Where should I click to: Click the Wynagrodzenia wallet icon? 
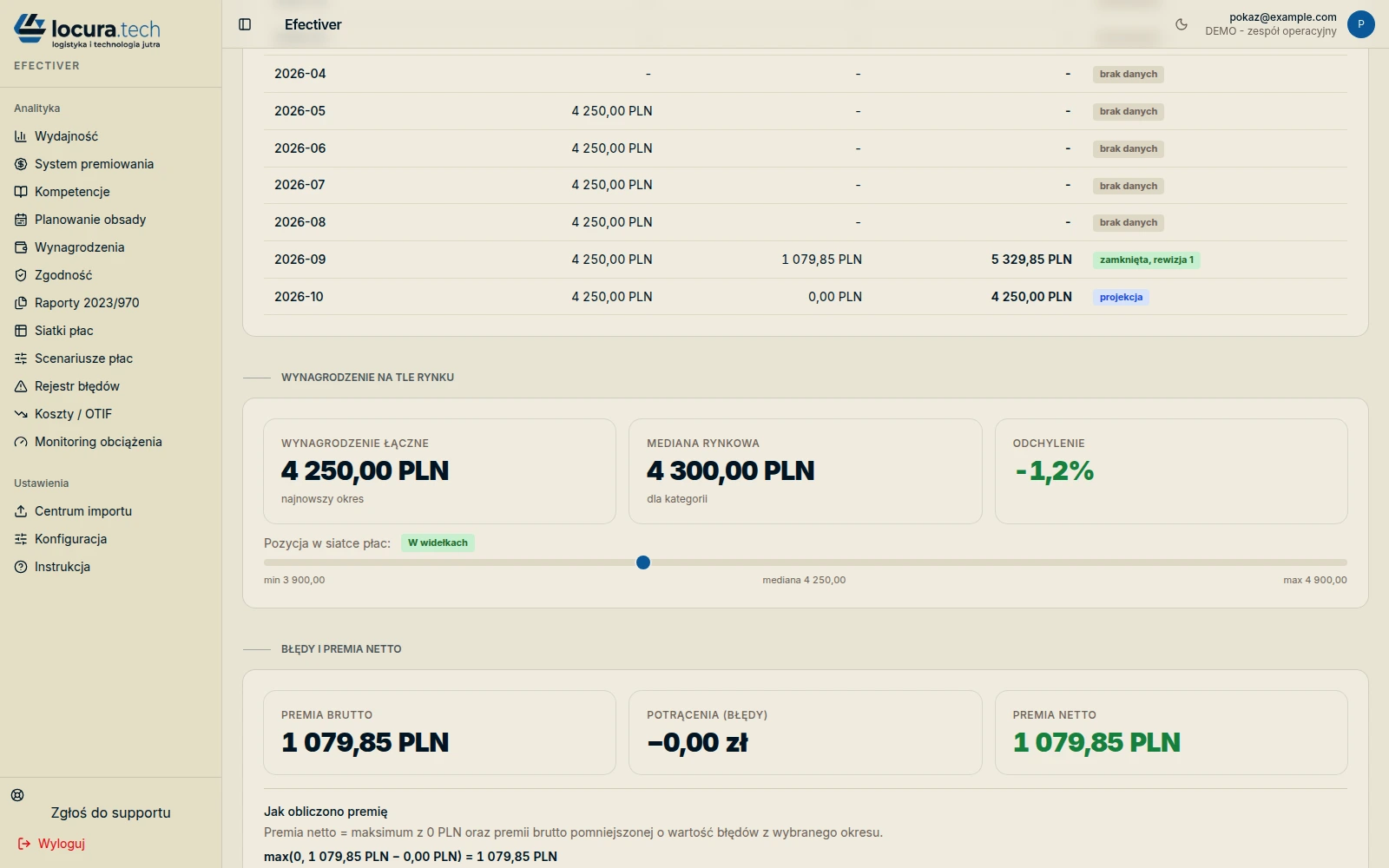click(21, 247)
